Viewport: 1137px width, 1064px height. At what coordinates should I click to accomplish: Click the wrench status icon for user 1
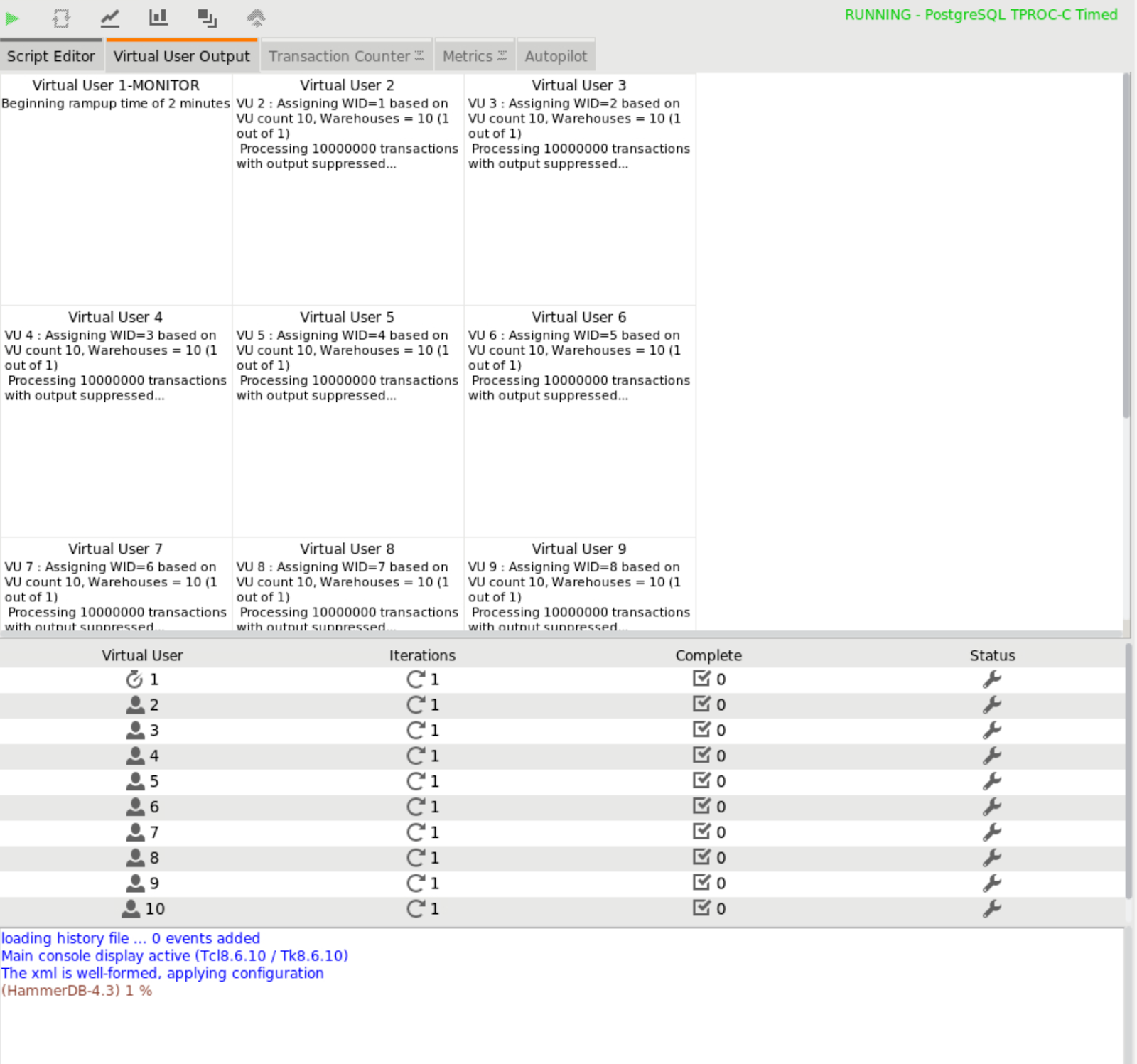click(x=991, y=679)
